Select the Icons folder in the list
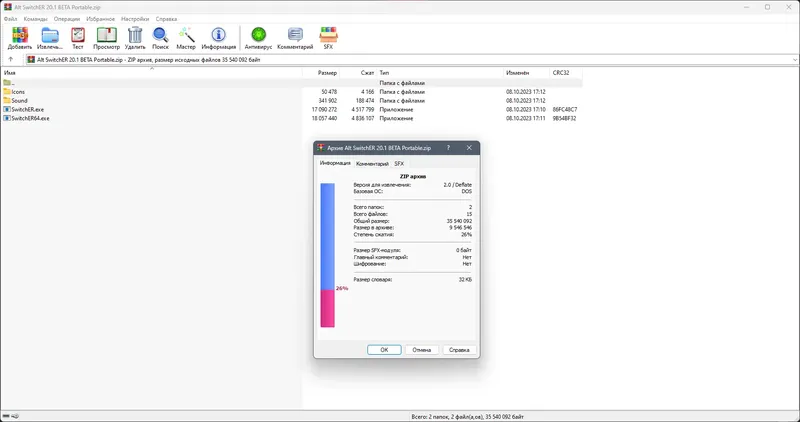Screen dimensions: 800x422 click(x=18, y=92)
